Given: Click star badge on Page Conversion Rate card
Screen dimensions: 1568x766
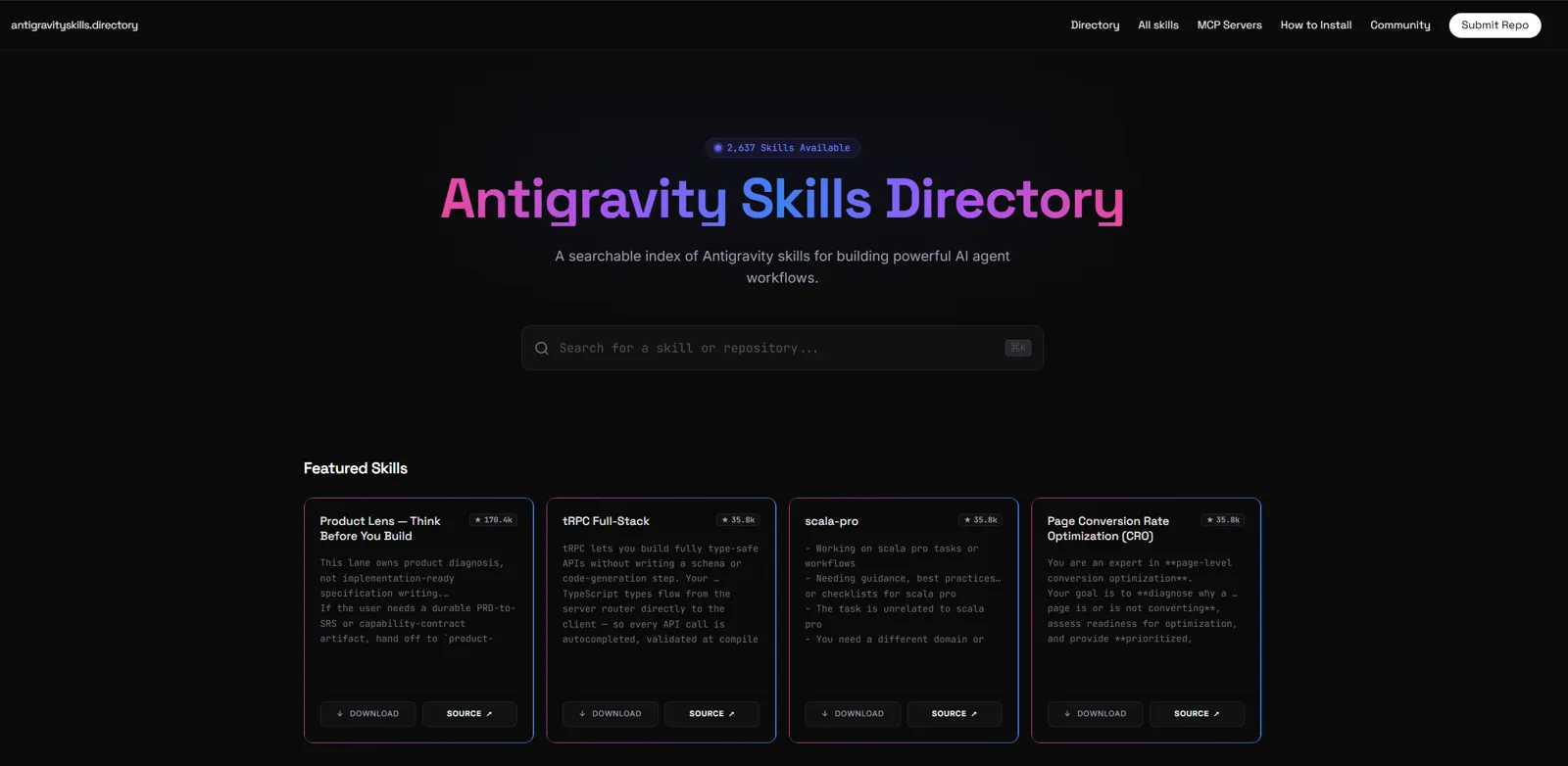Looking at the screenshot, I should tap(1223, 520).
